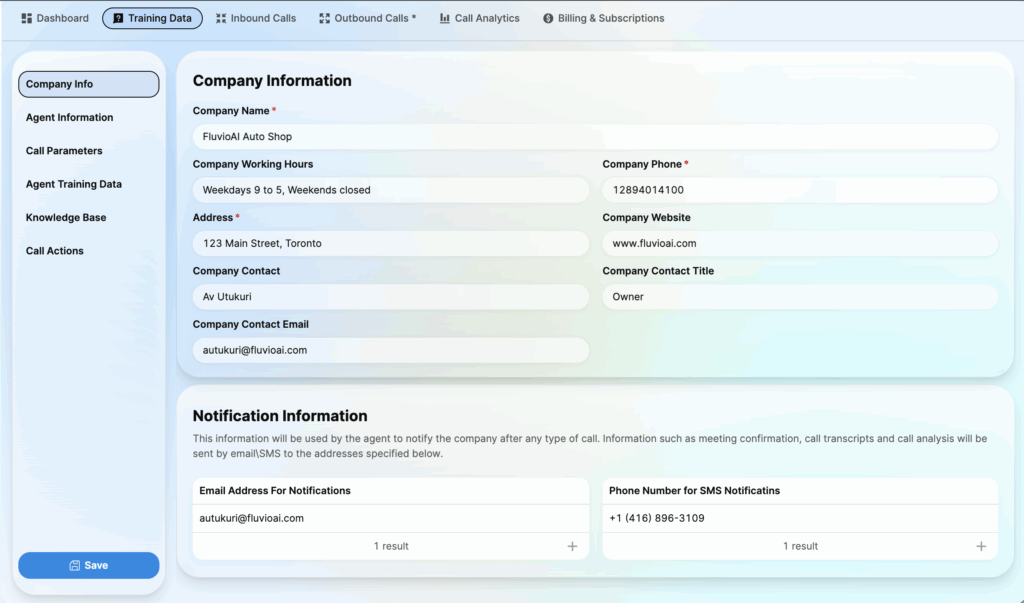The width and height of the screenshot is (1024, 603).
Task: Go to Call Parameters in sidebar
Action: [x=64, y=151]
